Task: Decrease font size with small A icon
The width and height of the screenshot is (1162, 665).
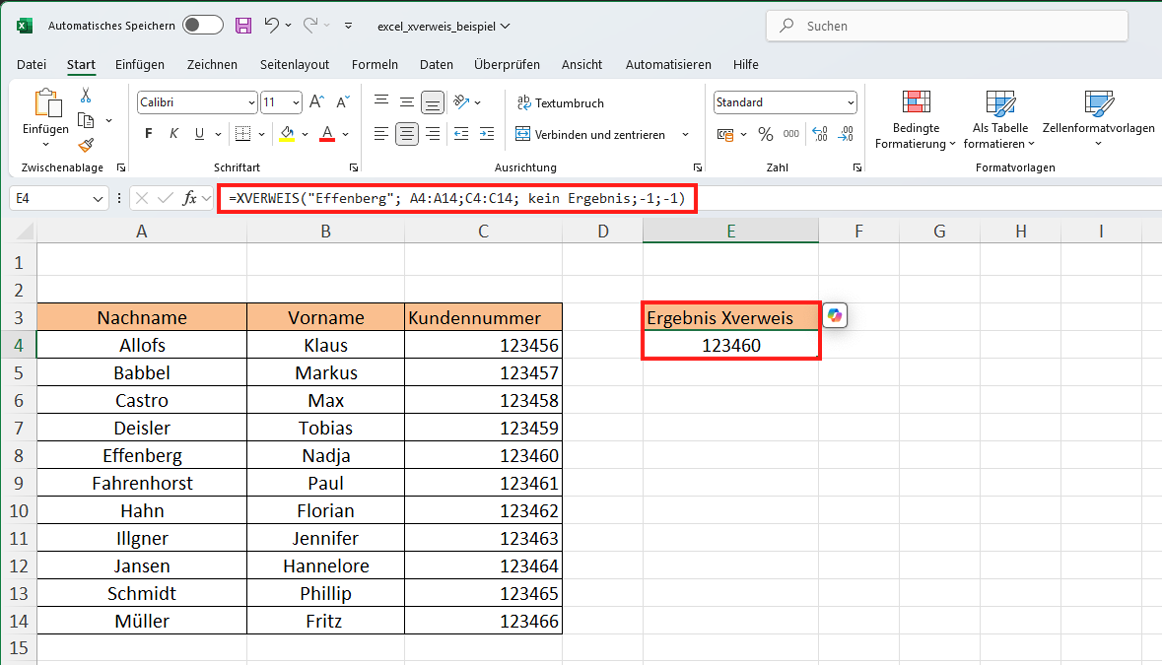Action: pos(343,102)
